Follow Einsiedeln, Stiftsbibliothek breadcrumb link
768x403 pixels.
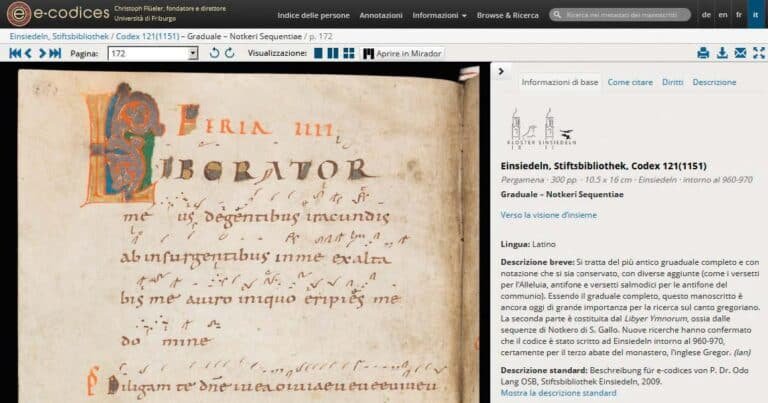pyautogui.click(x=59, y=36)
